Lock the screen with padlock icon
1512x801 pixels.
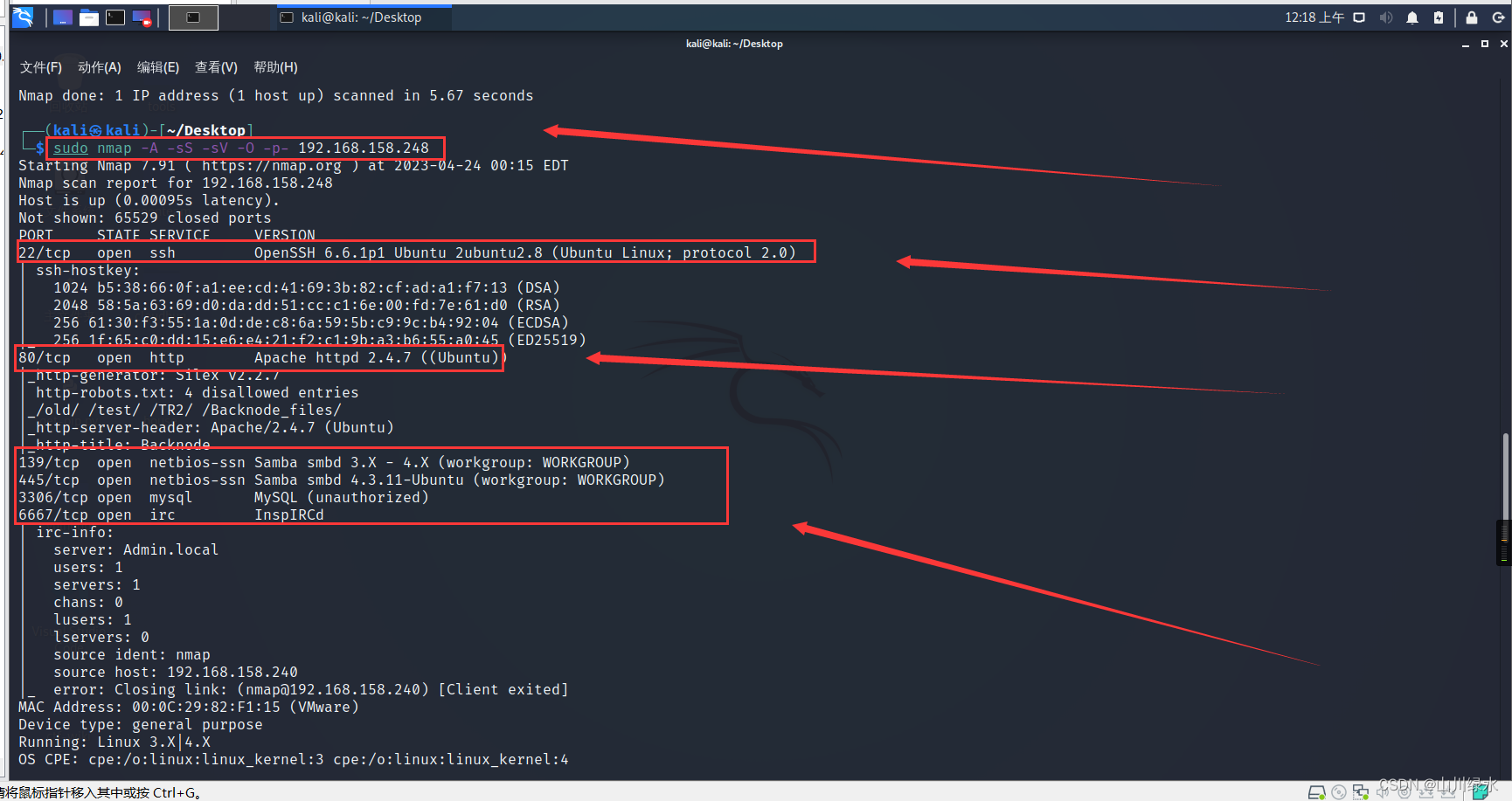(1472, 17)
